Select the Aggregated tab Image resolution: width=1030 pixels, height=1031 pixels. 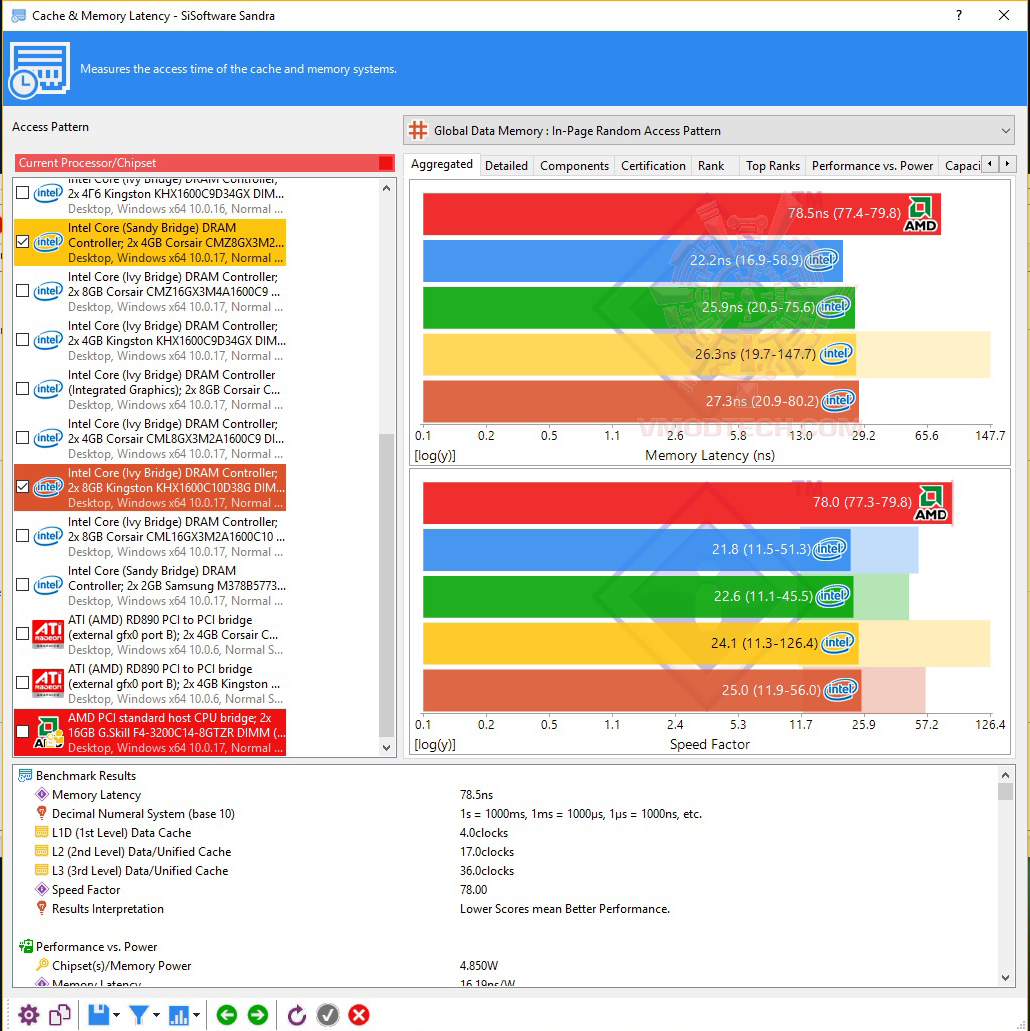pyautogui.click(x=441, y=164)
